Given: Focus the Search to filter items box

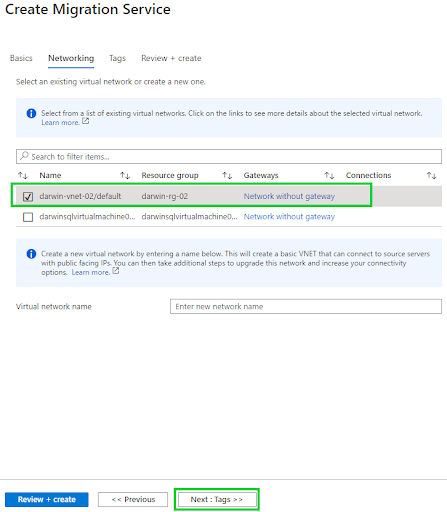Looking at the screenshot, I should pyautogui.click(x=229, y=156).
